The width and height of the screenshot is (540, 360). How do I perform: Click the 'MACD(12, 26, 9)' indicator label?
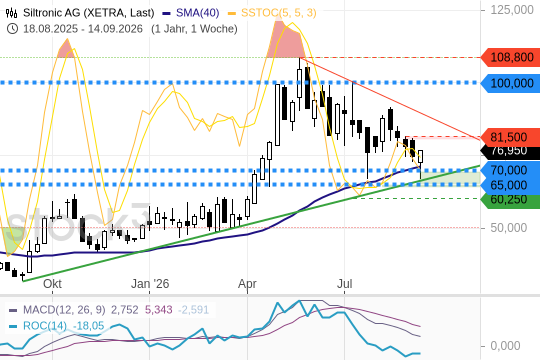[64, 310]
